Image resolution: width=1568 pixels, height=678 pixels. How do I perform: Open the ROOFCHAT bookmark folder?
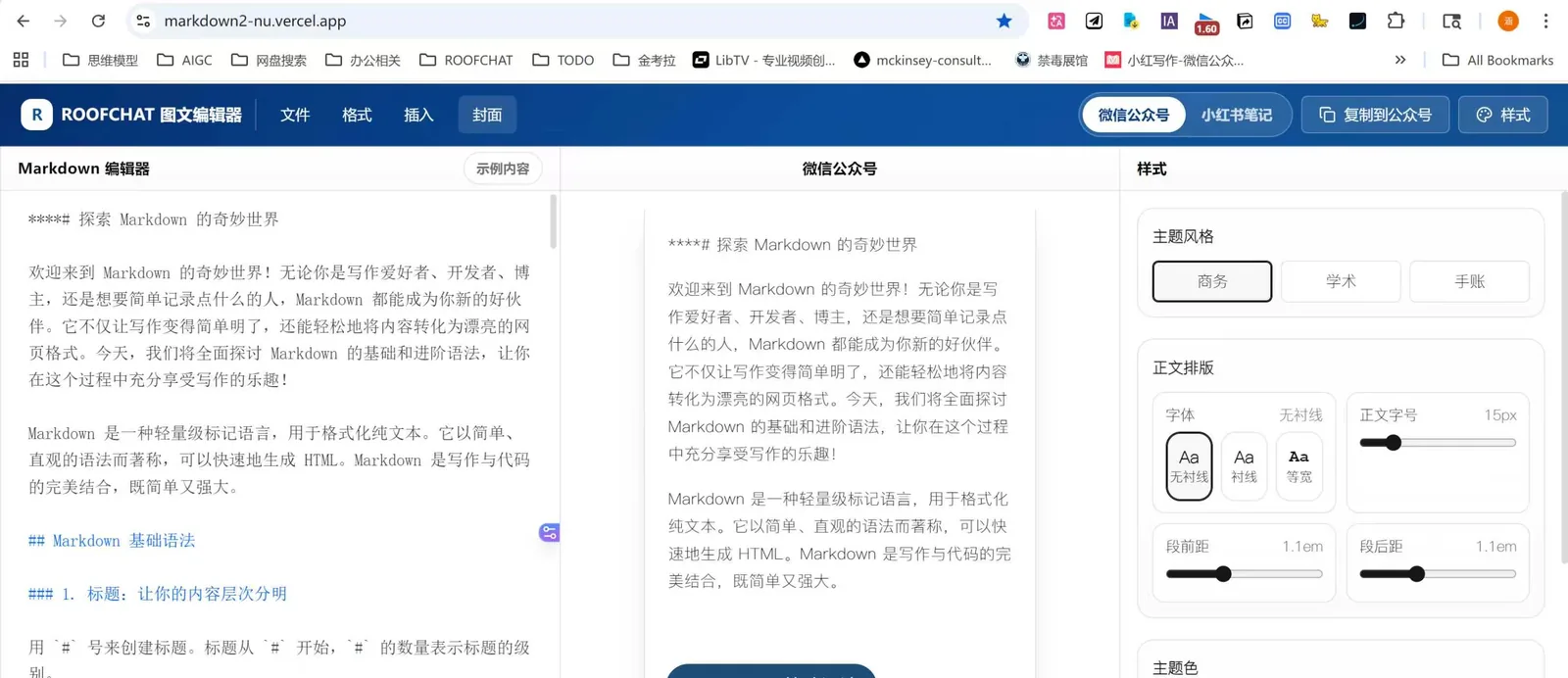465,60
